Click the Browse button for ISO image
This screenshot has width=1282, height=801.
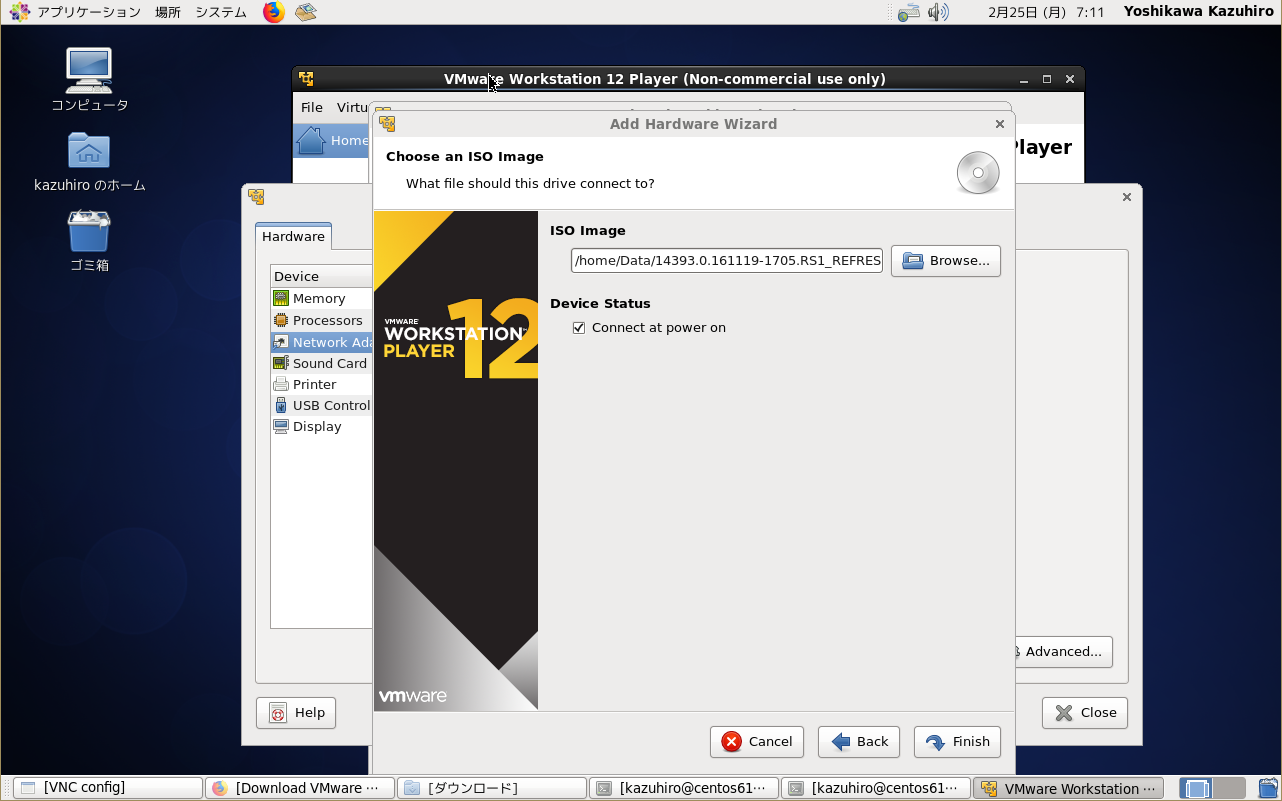[945, 261]
